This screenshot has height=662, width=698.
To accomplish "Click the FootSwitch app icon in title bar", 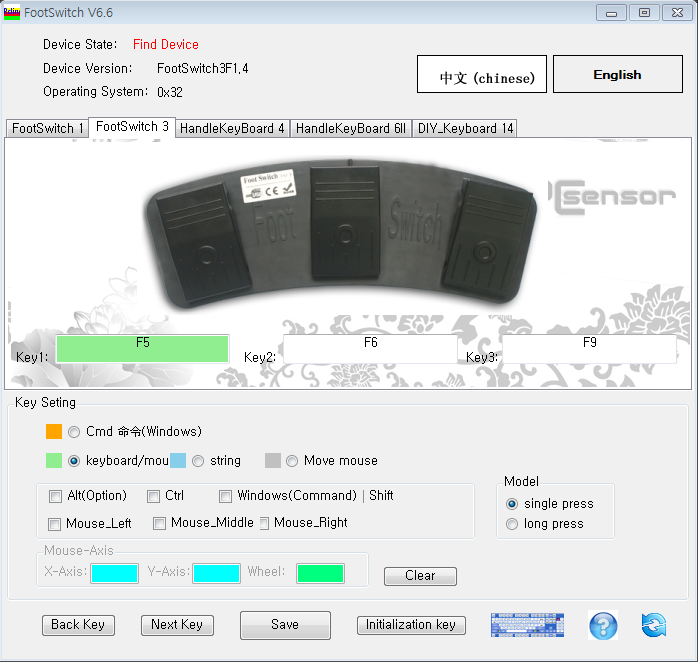I will point(12,12).
